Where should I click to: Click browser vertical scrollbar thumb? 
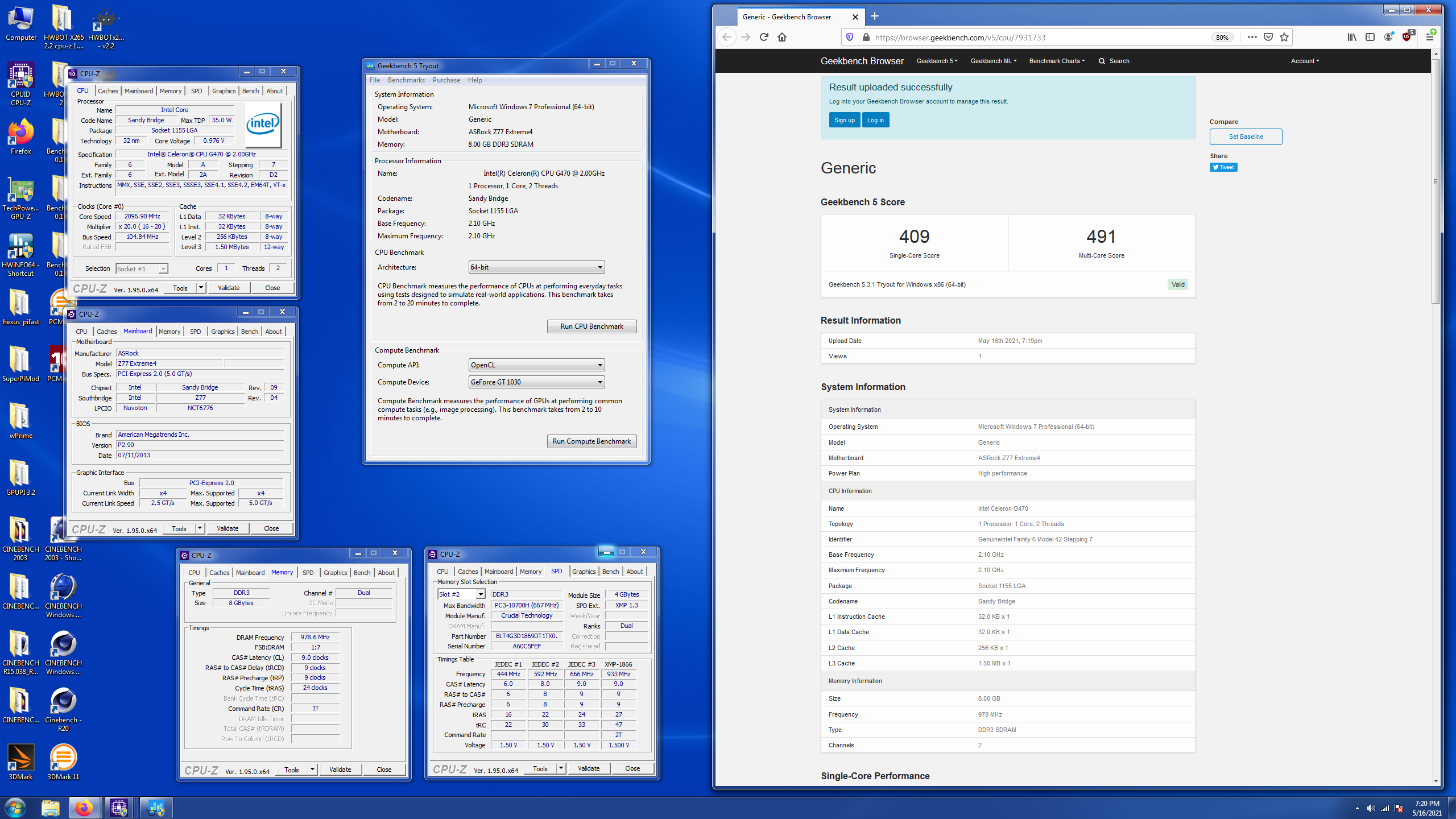[1436, 181]
